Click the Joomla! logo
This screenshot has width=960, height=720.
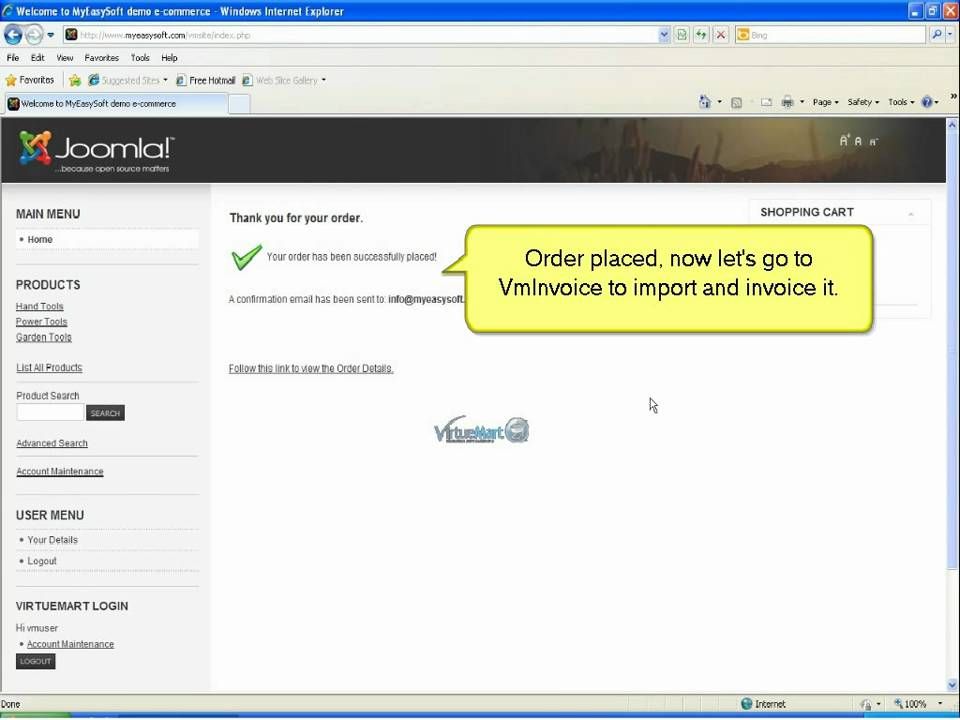tap(97, 151)
